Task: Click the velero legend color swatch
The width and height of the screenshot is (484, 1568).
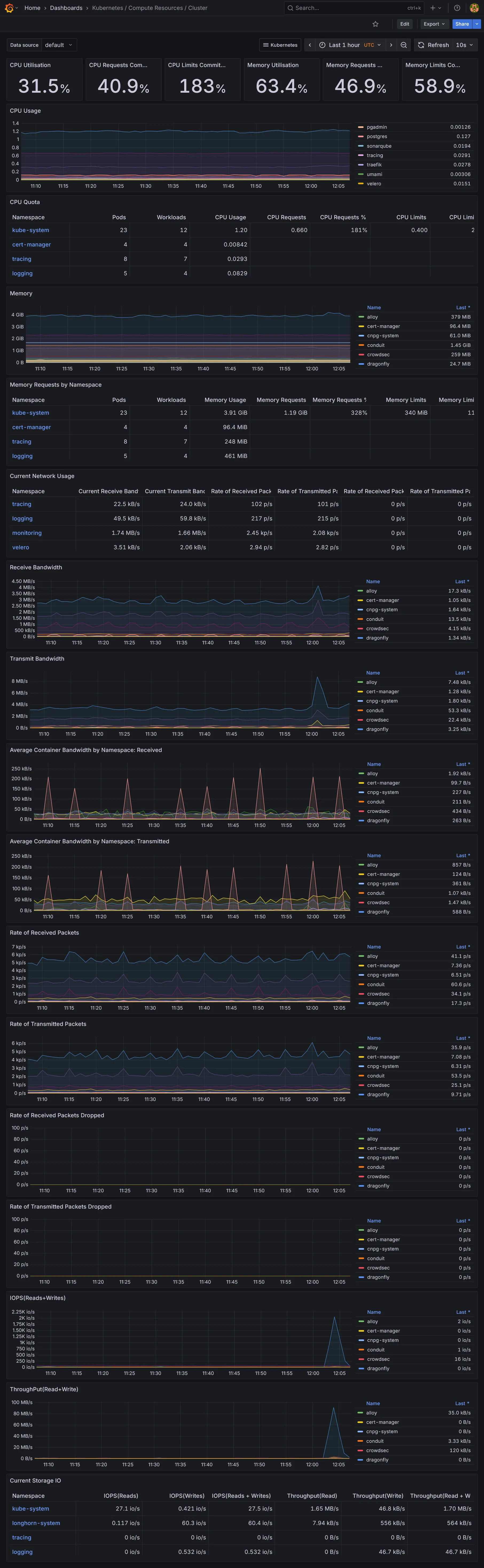Action: pos(361,184)
